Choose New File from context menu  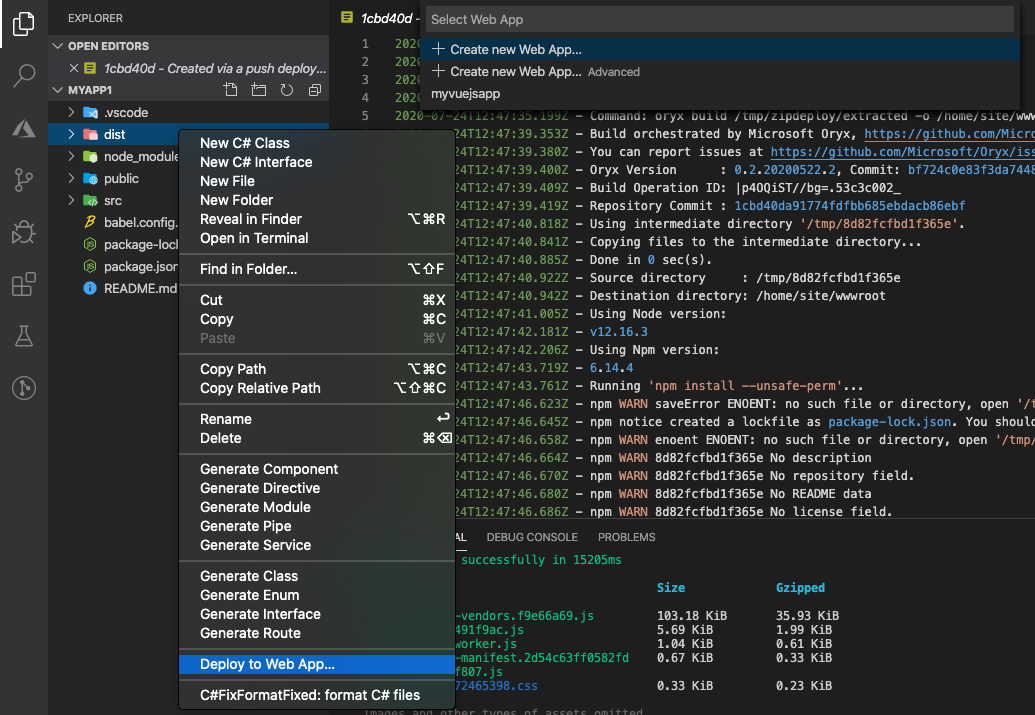pyautogui.click(x=317, y=181)
